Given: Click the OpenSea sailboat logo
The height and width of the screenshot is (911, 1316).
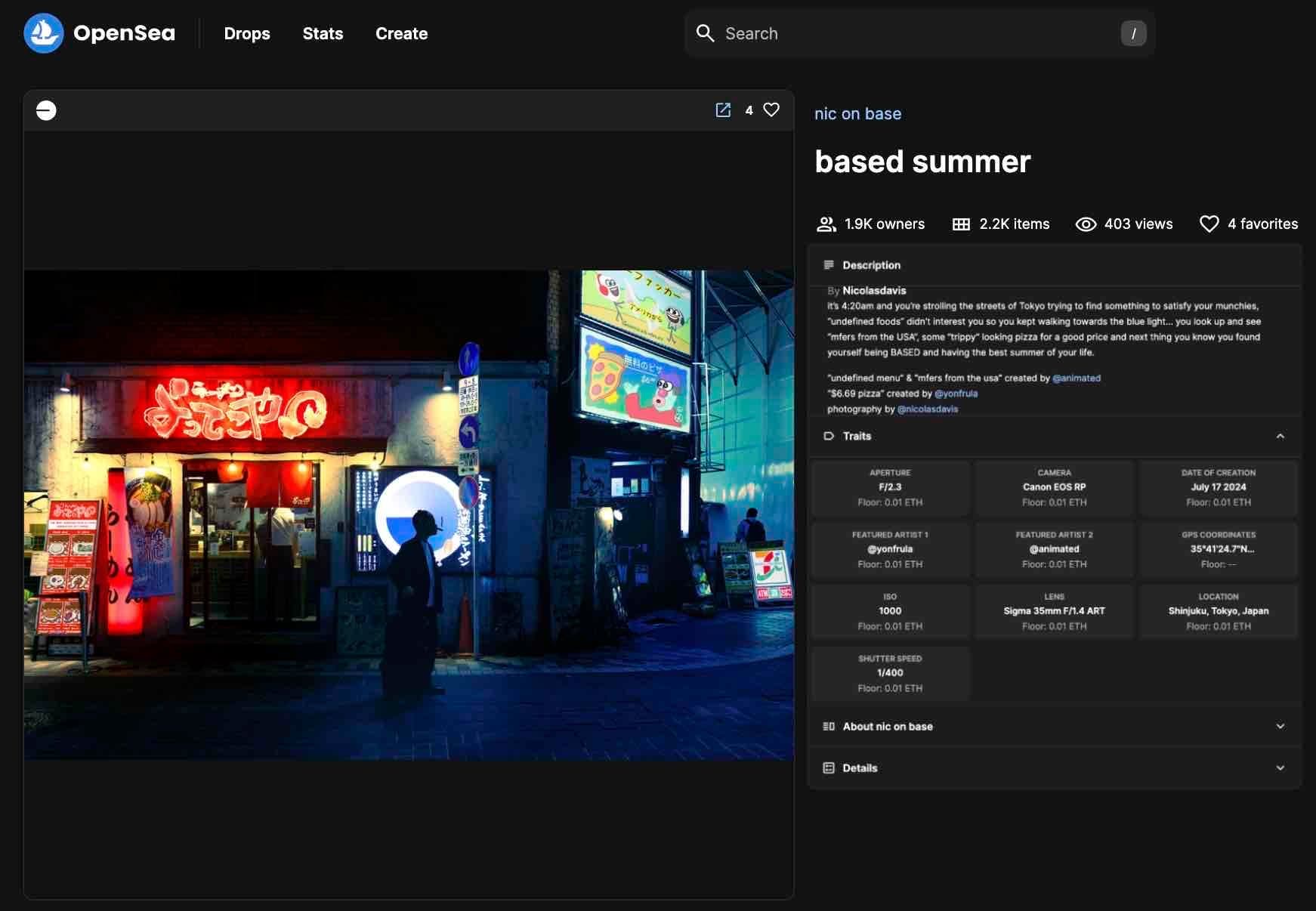Looking at the screenshot, I should tap(44, 32).
